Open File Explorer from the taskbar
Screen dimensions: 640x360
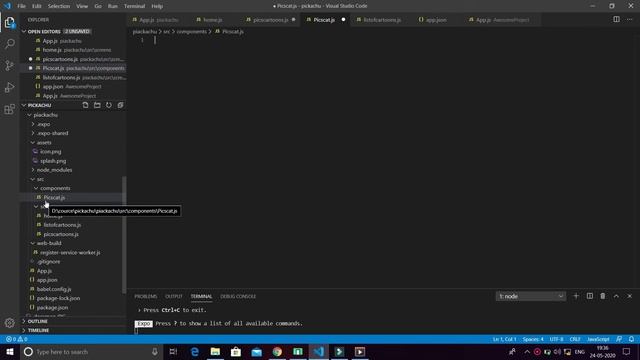click(215, 351)
